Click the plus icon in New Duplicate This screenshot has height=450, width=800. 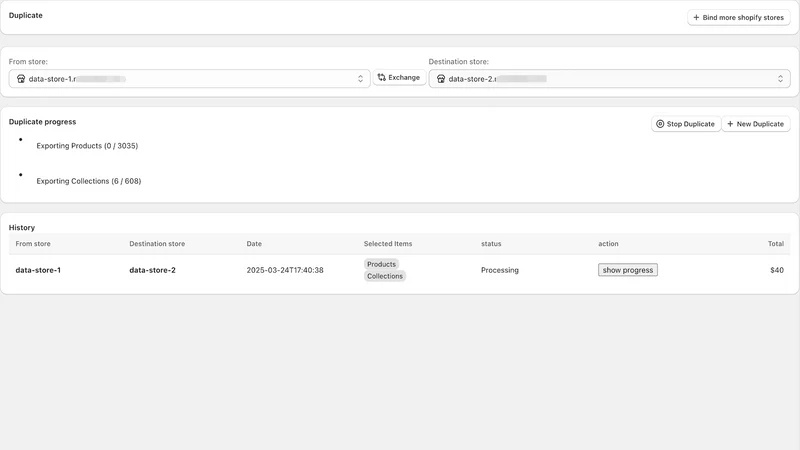tap(730, 124)
